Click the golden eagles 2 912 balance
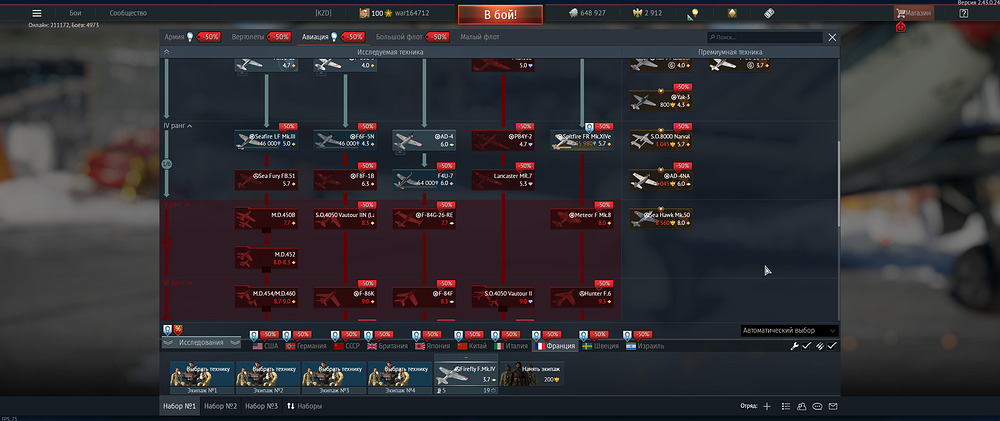Screen dimensions: 1000x421 [x=647, y=13]
